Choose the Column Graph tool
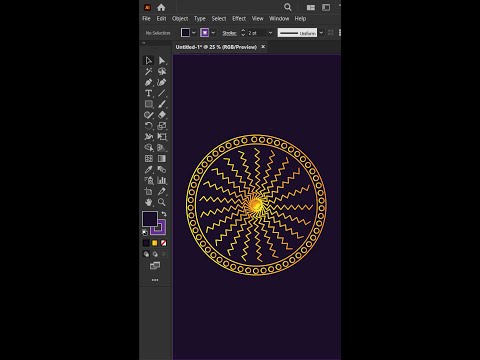 click(x=162, y=180)
